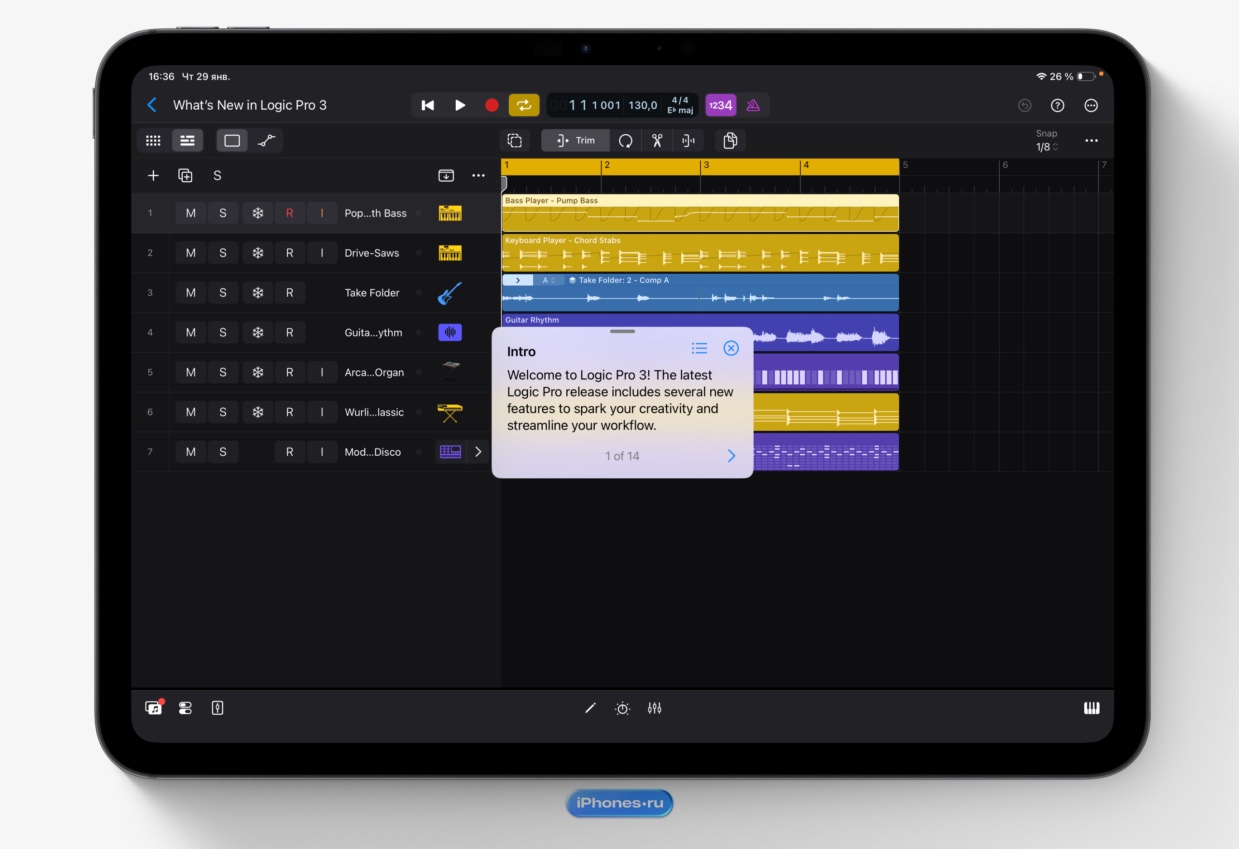This screenshot has height=849, width=1239.
Task: Open the Browser icon with red badge
Action: [154, 708]
